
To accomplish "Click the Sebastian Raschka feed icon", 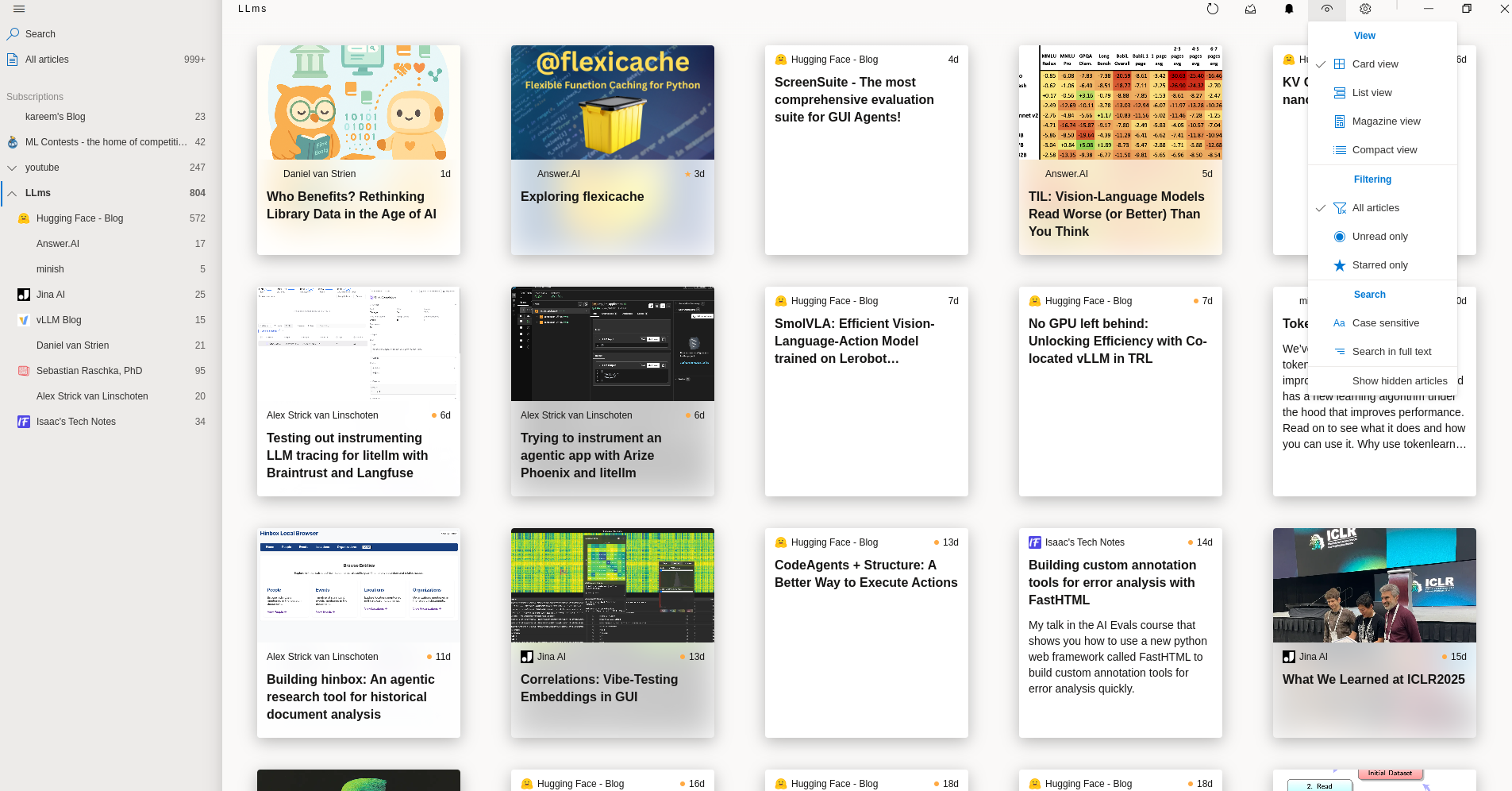I will pyautogui.click(x=24, y=371).
